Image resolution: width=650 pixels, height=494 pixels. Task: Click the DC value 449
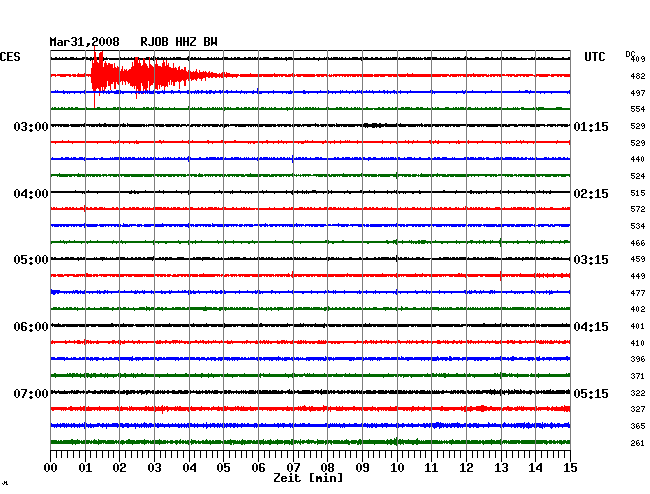[638, 276]
